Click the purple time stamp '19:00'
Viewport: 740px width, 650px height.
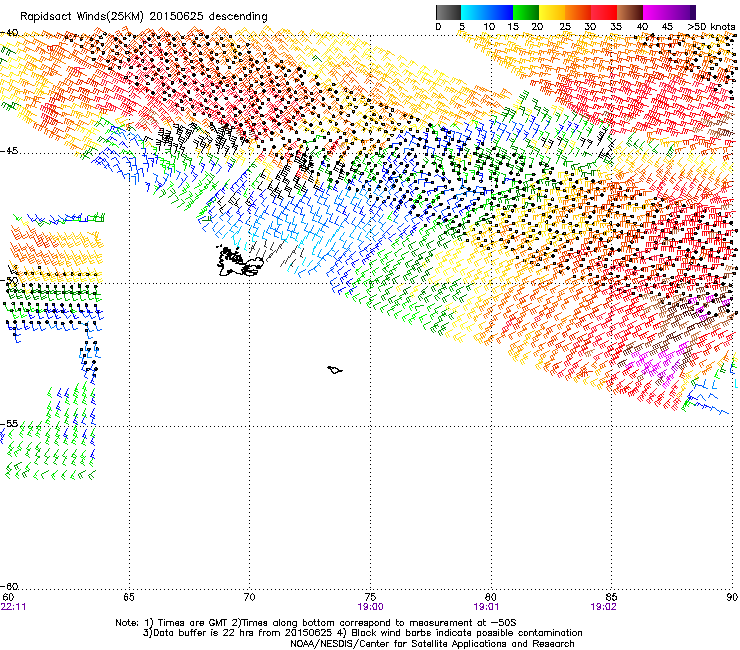click(370, 607)
